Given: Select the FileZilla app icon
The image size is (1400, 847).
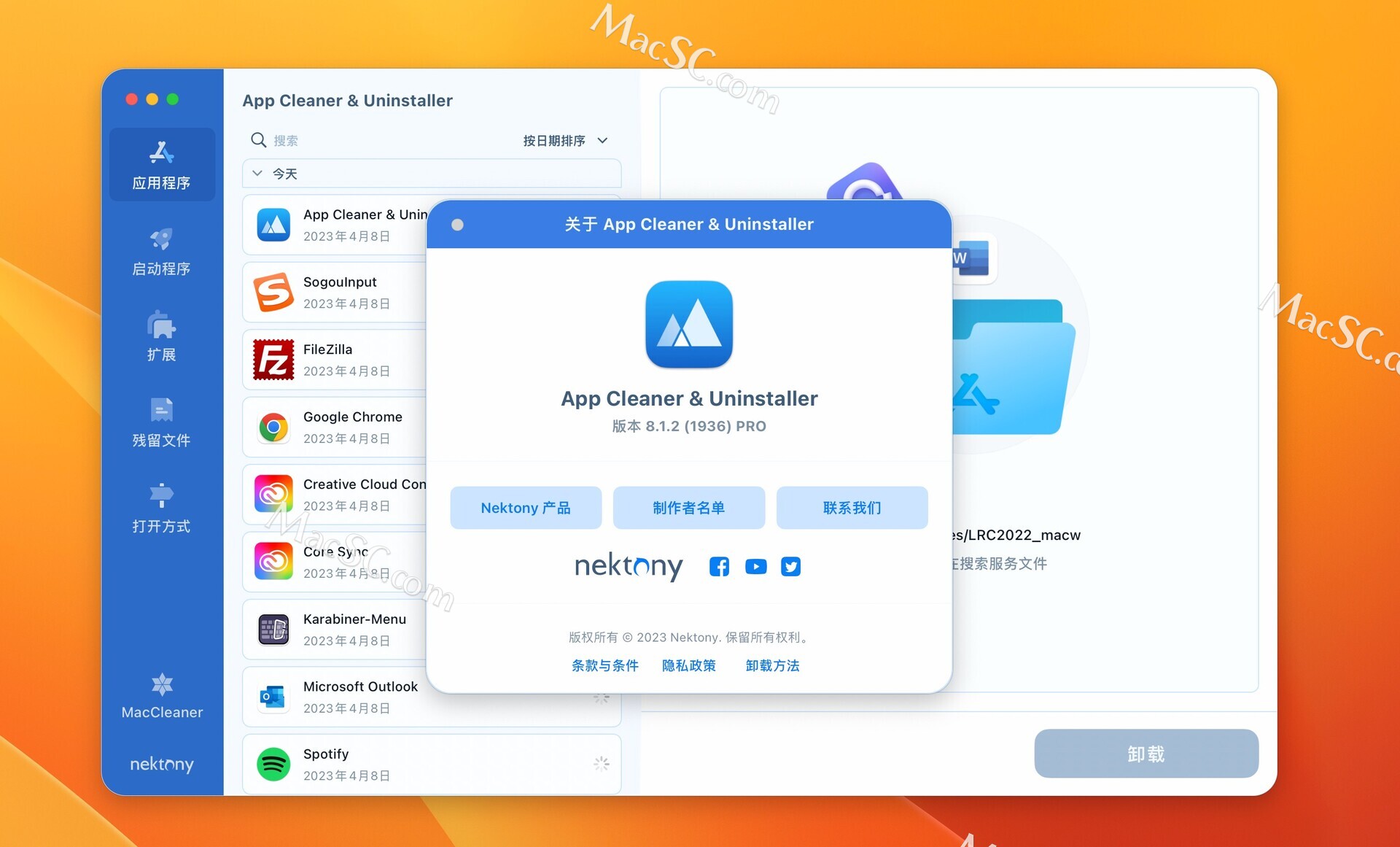Looking at the screenshot, I should (x=273, y=360).
